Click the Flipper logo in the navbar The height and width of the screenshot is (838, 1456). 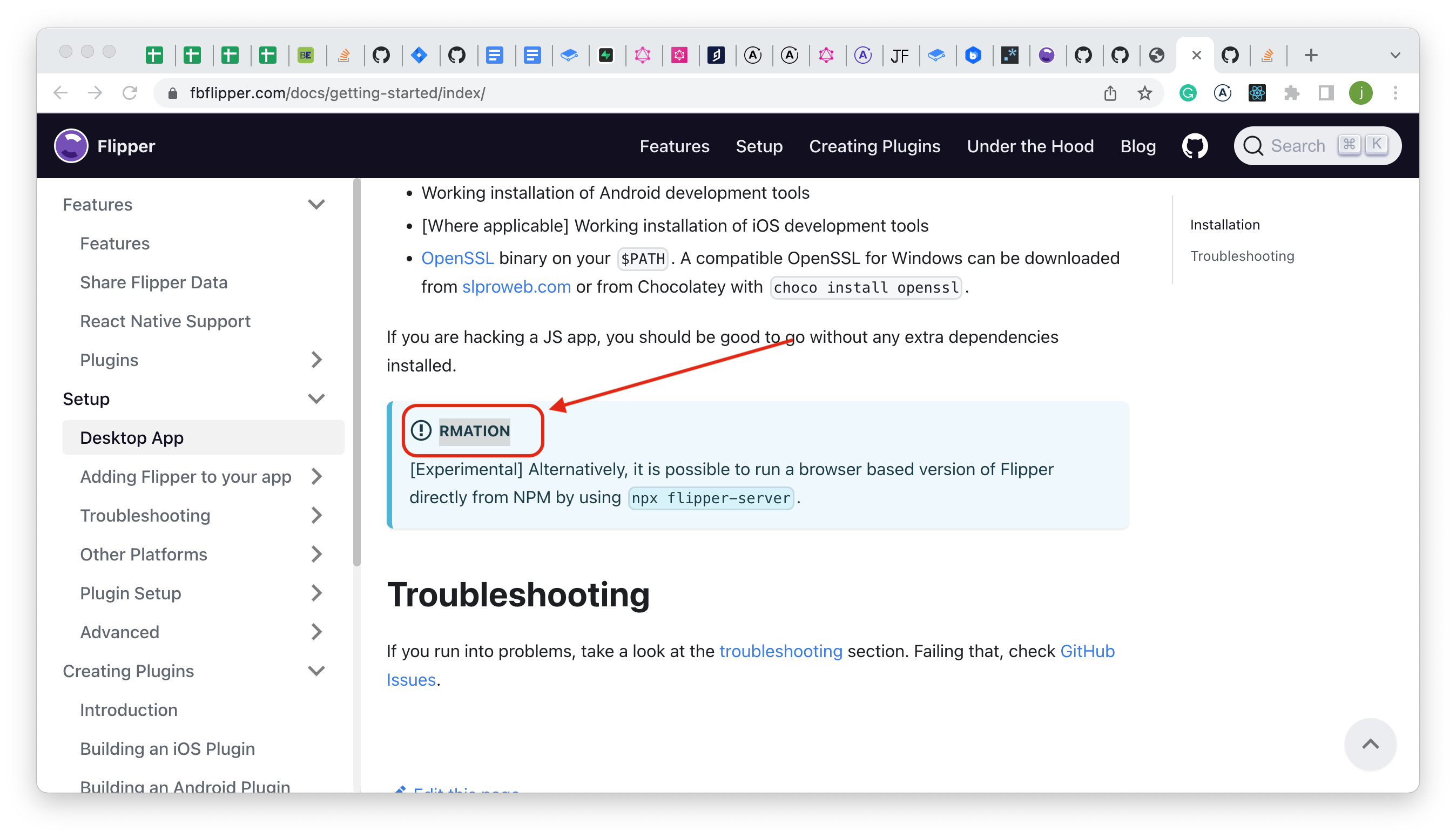(70, 146)
